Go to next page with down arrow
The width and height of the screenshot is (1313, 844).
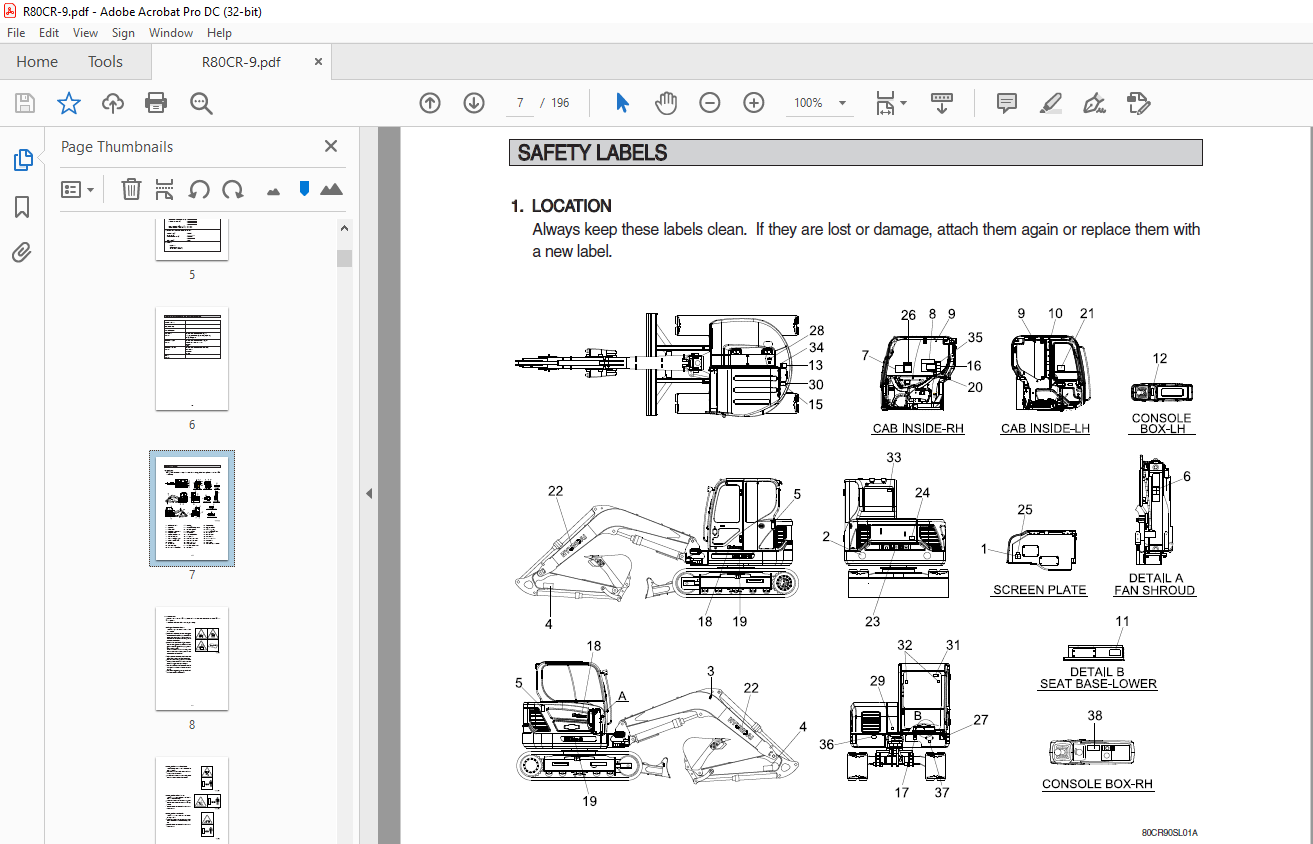474,103
